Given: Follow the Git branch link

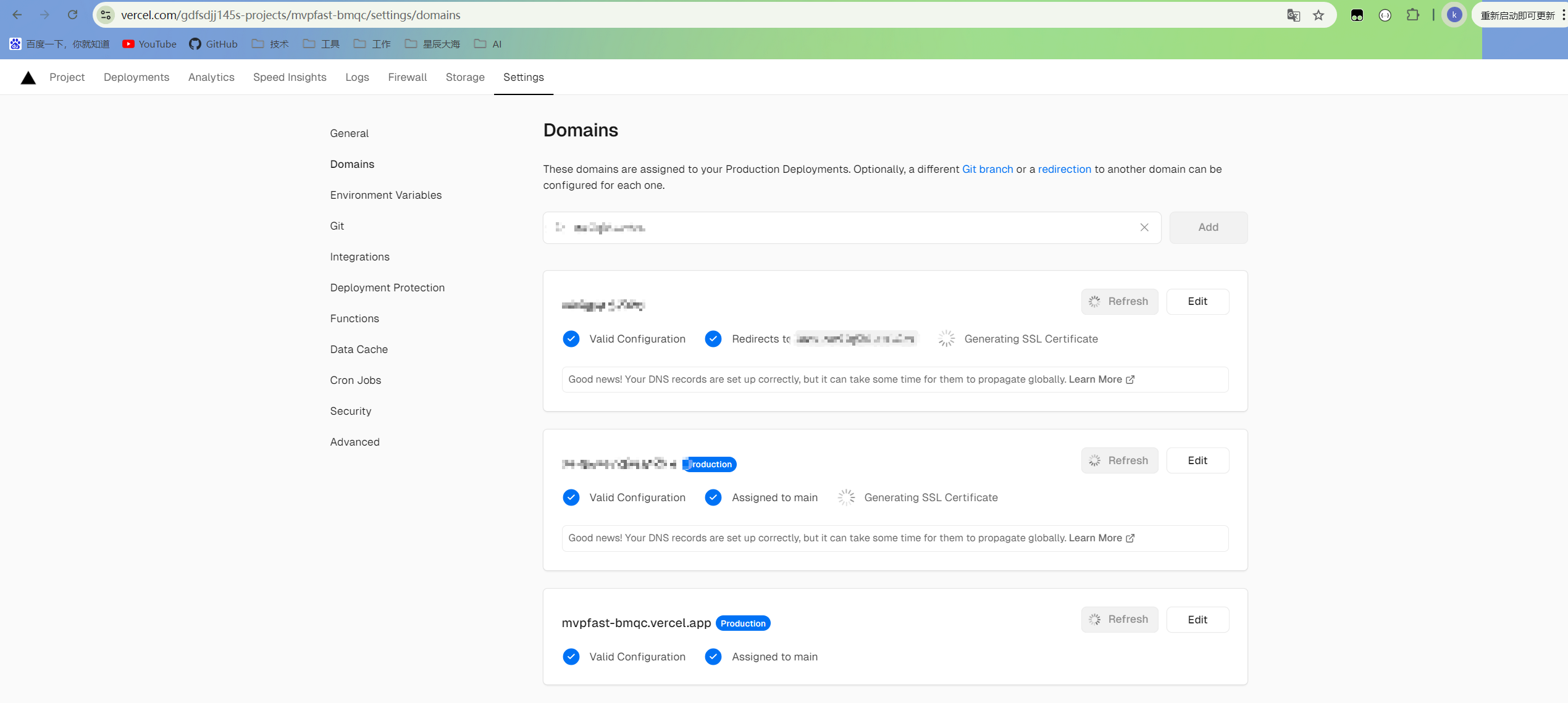Looking at the screenshot, I should coord(987,169).
